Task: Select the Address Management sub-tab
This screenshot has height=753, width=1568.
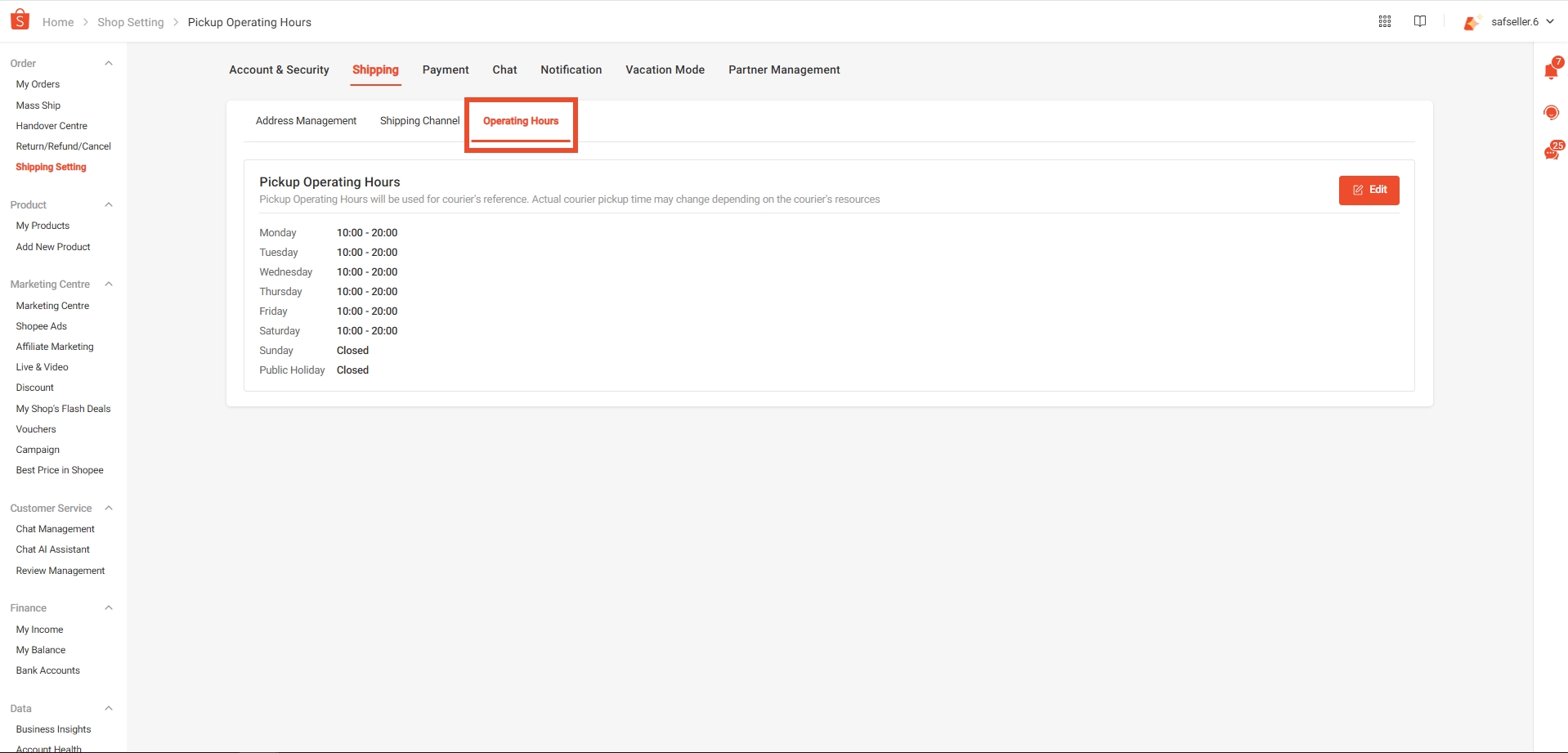Action: (x=306, y=121)
